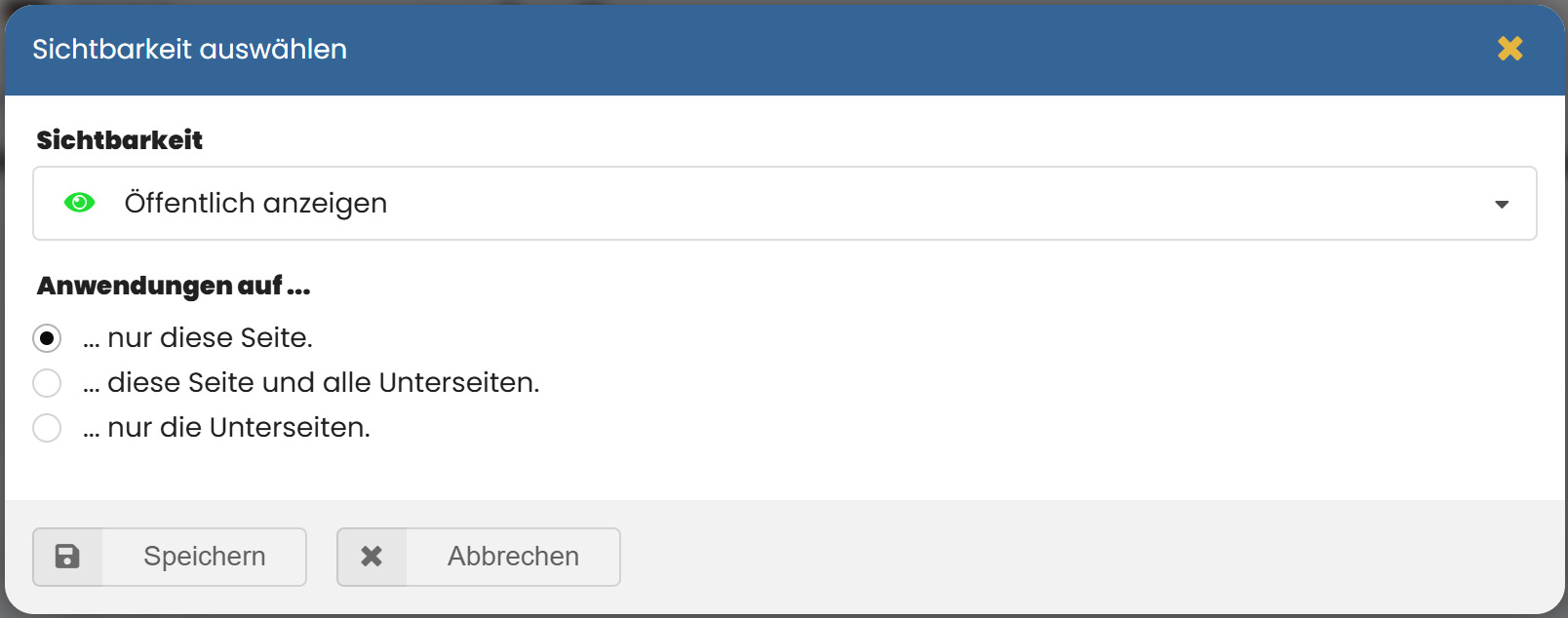Click the '... nur diese Seite.' label text
This screenshot has width=1568, height=618.
pos(198,338)
